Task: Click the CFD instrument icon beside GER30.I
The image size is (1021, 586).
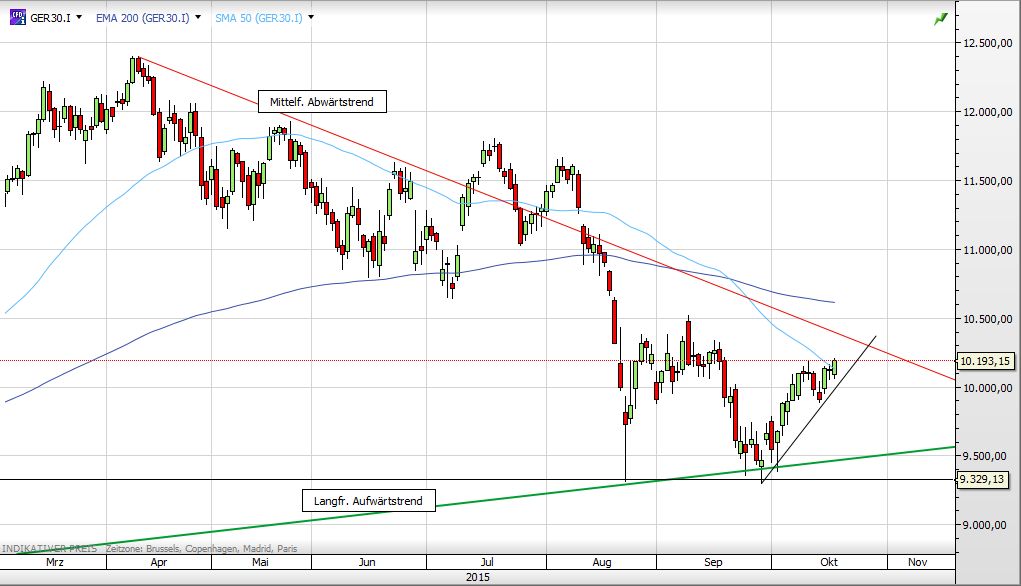Action: coord(18,17)
